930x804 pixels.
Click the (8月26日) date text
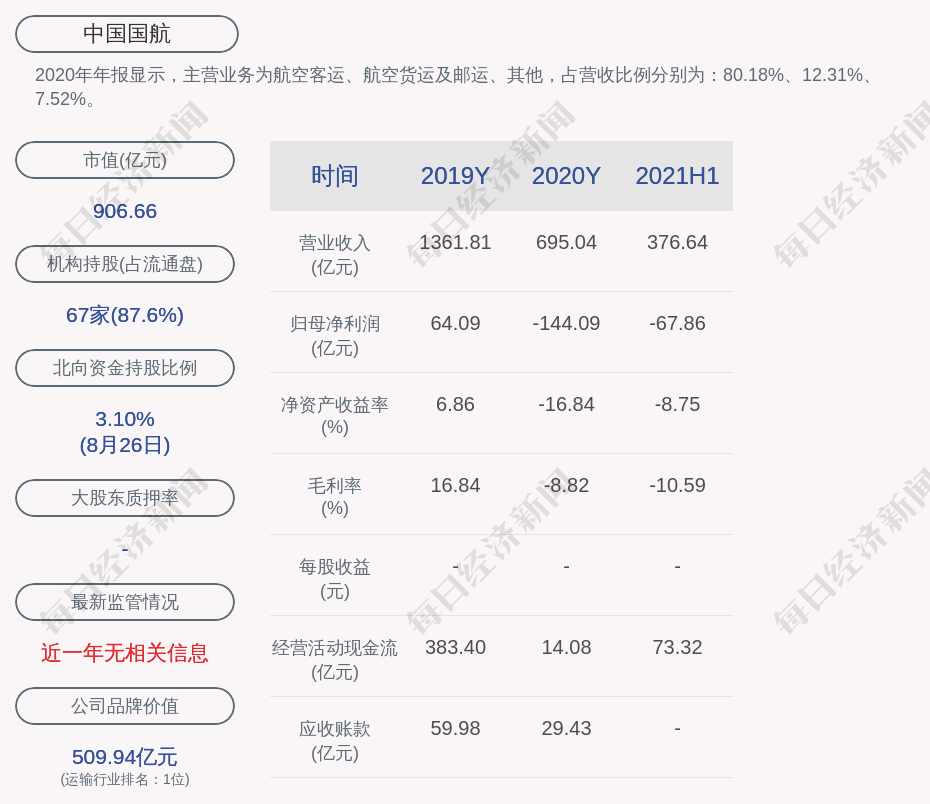[125, 445]
